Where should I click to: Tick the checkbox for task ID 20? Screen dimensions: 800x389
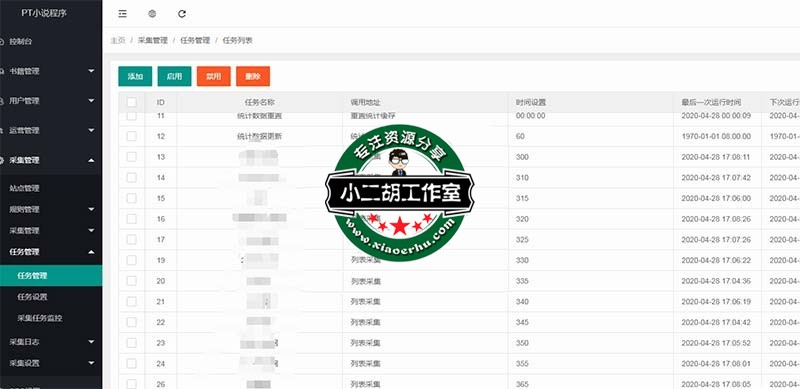(132, 281)
